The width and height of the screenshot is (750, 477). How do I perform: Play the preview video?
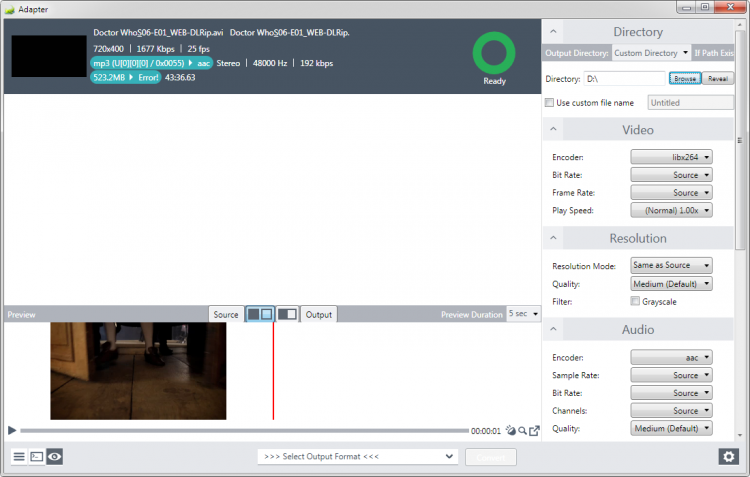(x=12, y=431)
